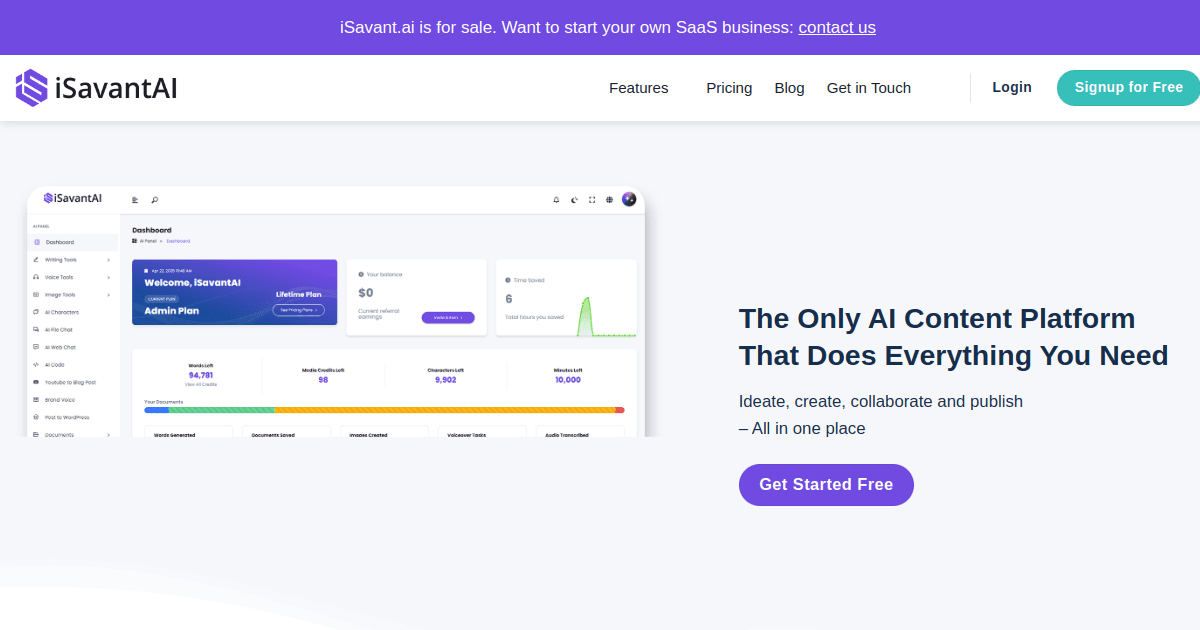Viewport: 1200px width, 630px height.
Task: Expand the Image Tools sidebar chevron
Action: (x=108, y=295)
